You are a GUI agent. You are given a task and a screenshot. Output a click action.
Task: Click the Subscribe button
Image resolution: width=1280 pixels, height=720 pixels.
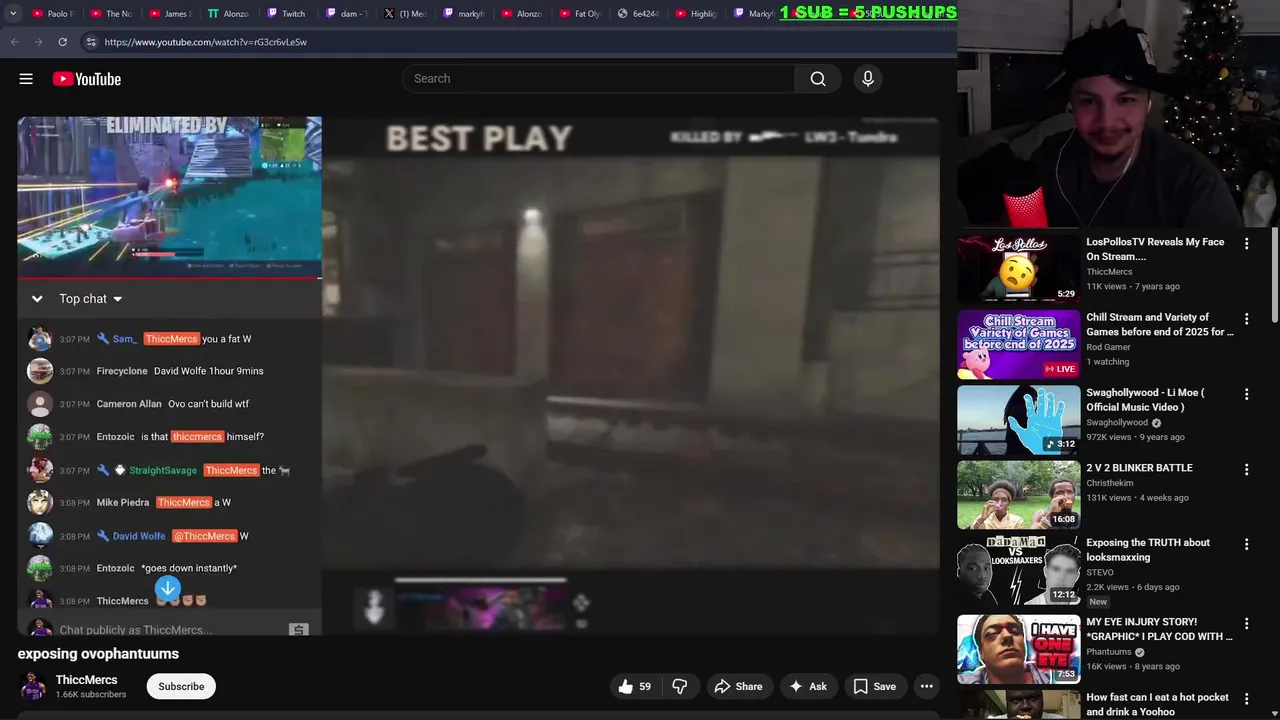point(181,686)
